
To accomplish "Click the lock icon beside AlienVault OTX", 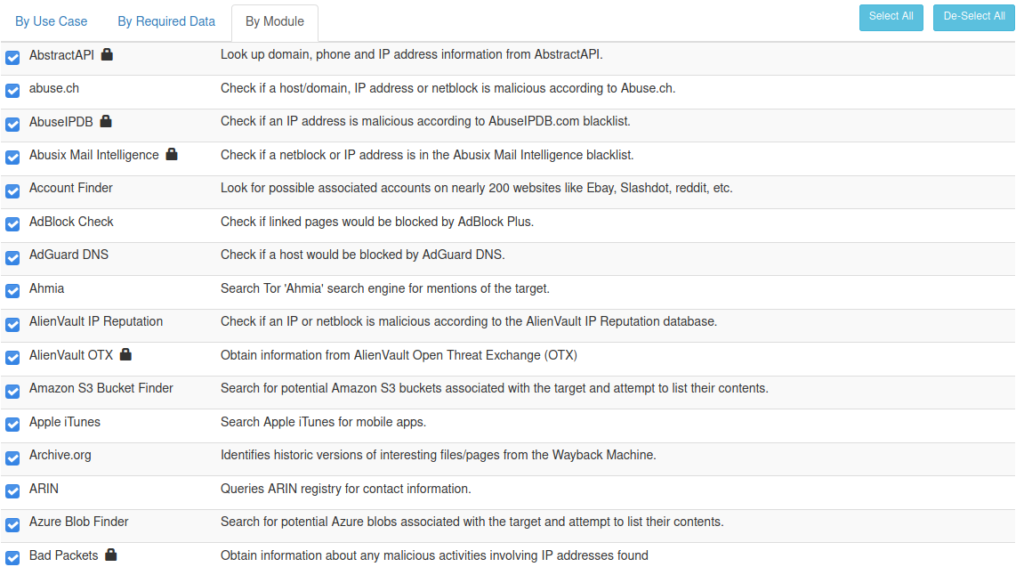I will tap(126, 354).
